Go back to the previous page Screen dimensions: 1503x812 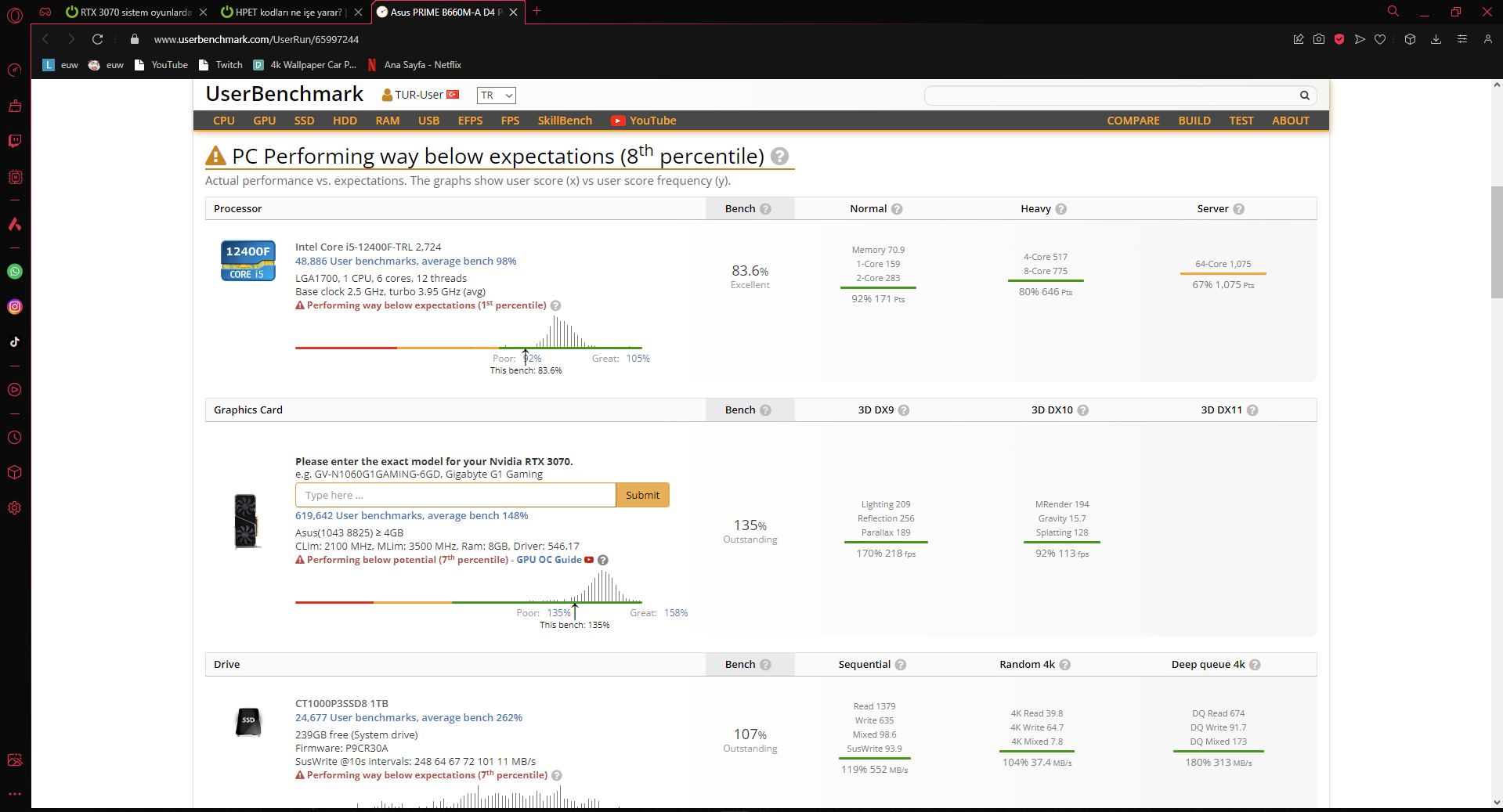point(45,39)
